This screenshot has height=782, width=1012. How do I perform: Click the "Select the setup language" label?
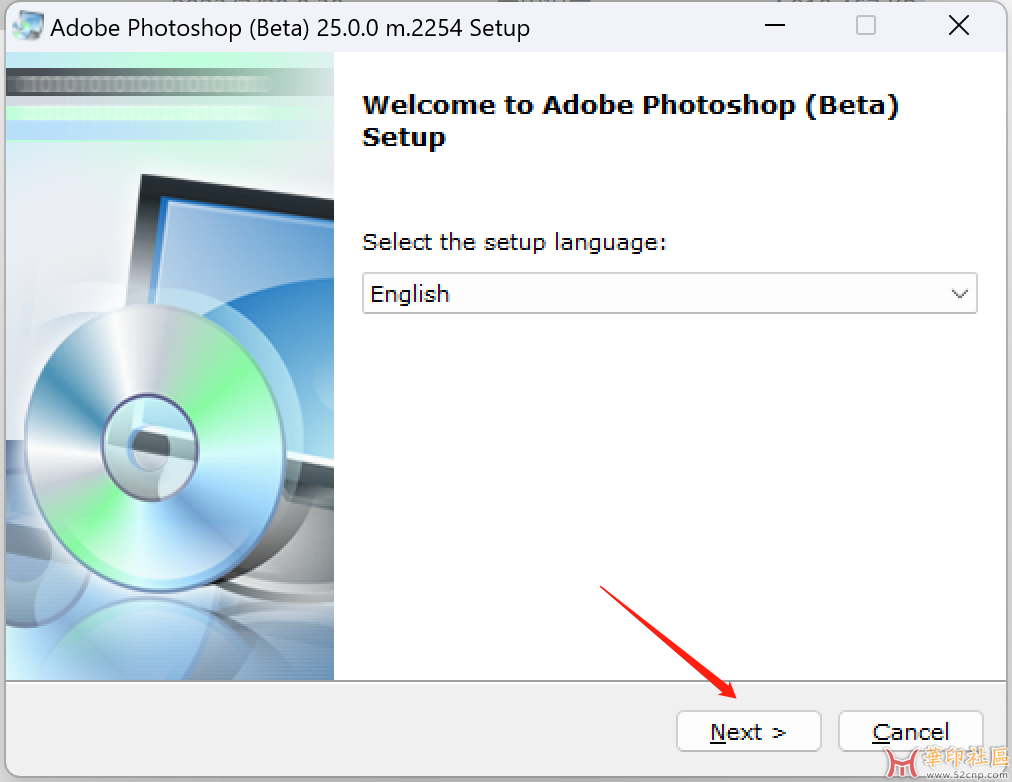[x=514, y=242]
